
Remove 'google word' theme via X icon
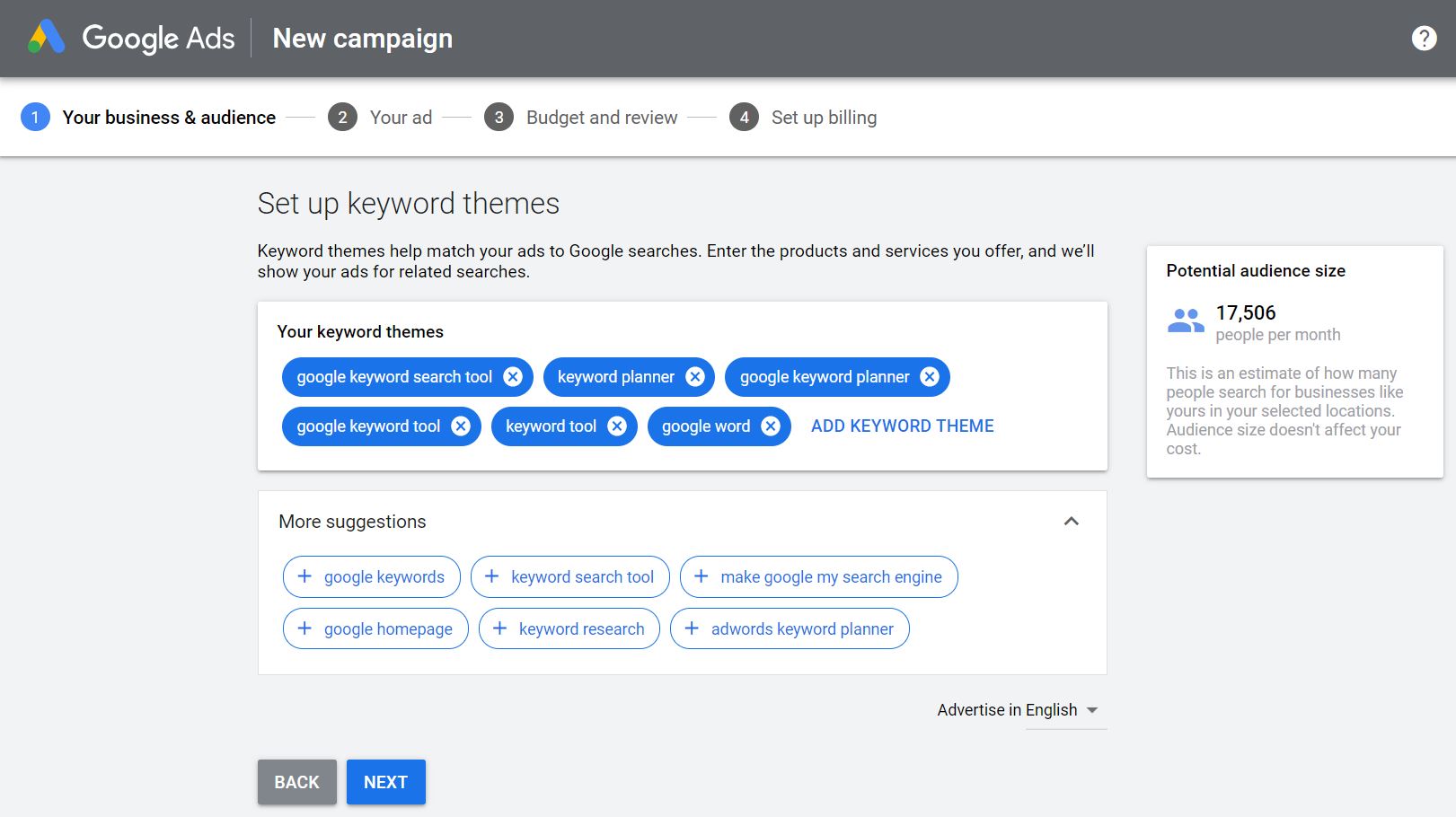click(771, 426)
